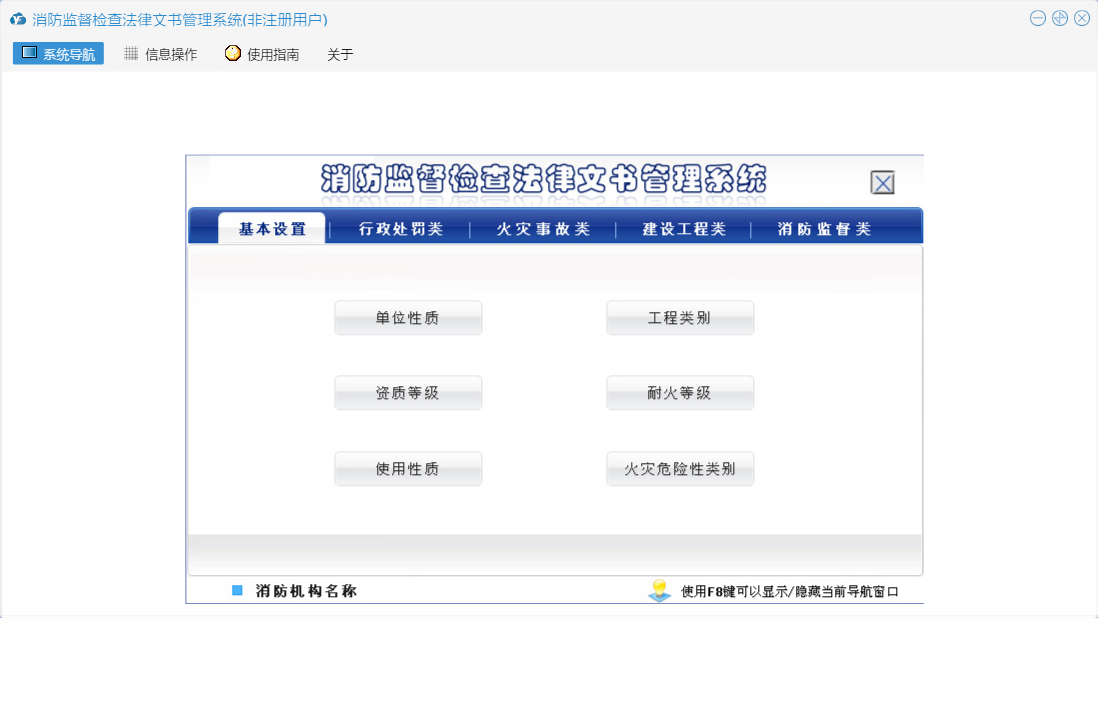1098x719 pixels.
Task: Open the 耐火等级 settings
Action: (680, 393)
